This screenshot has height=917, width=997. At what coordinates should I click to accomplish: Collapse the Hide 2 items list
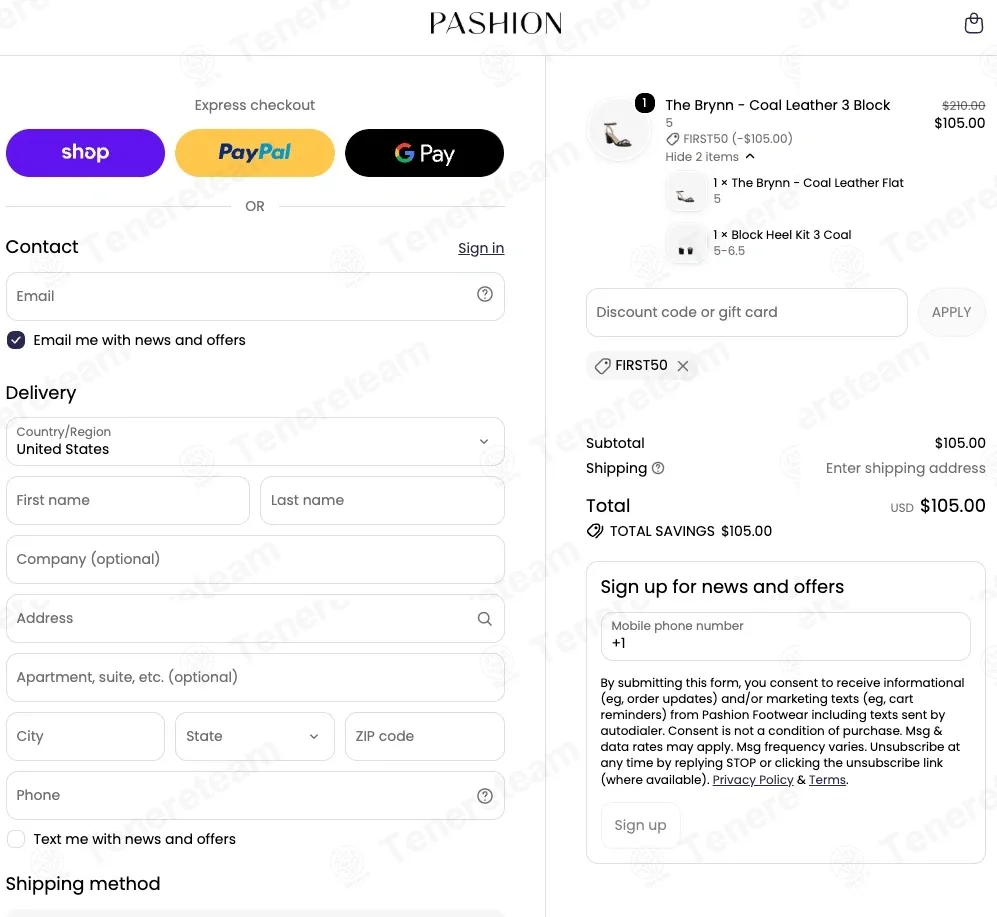click(x=710, y=156)
